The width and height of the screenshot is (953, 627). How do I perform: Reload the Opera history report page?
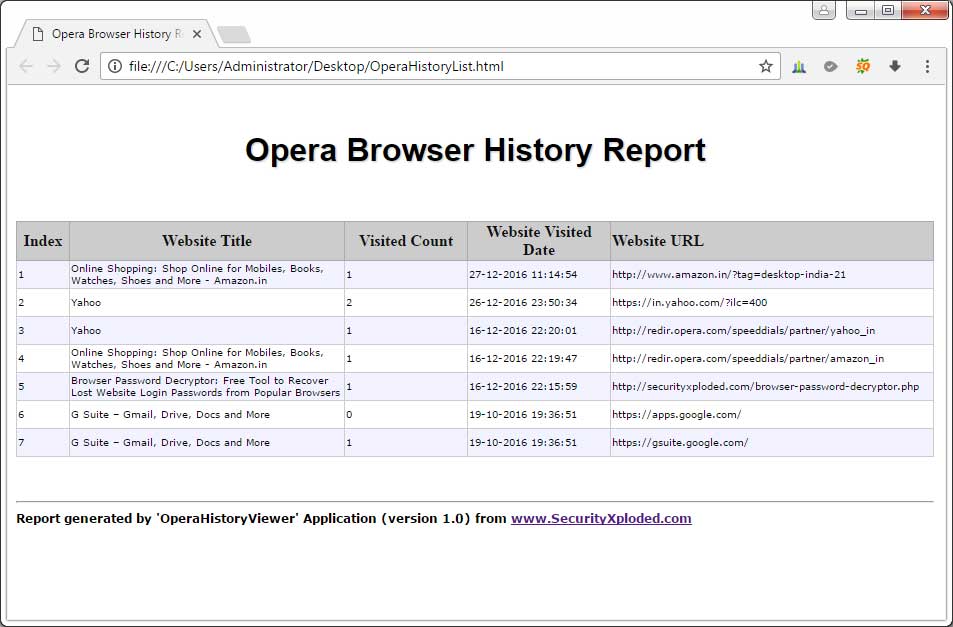coord(82,66)
